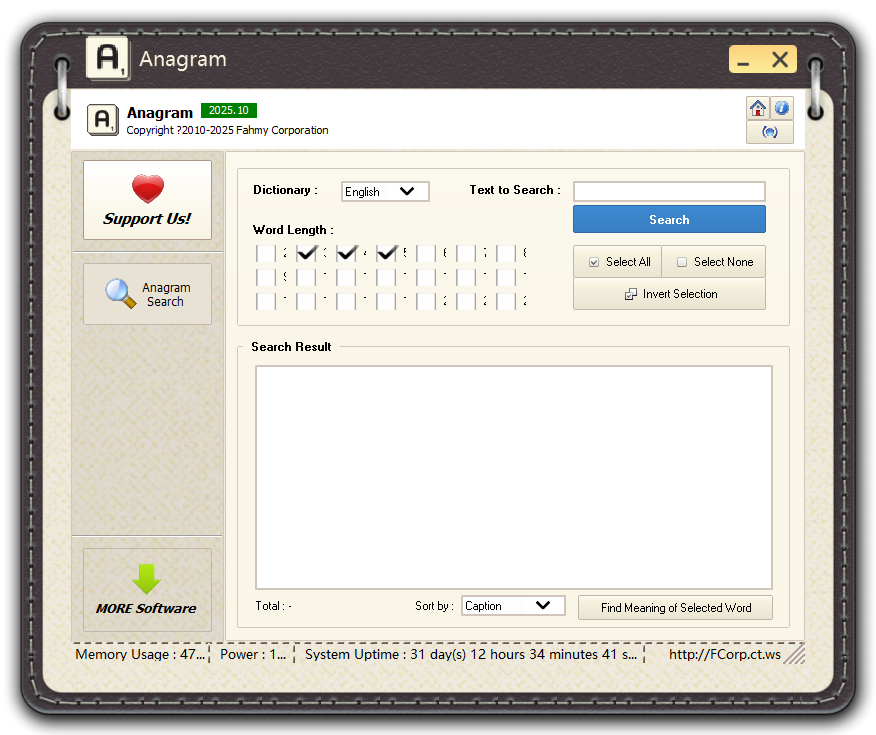Image resolution: width=876 pixels, height=735 pixels.
Task: Open the Dictionary dropdown showing English
Action: (385, 191)
